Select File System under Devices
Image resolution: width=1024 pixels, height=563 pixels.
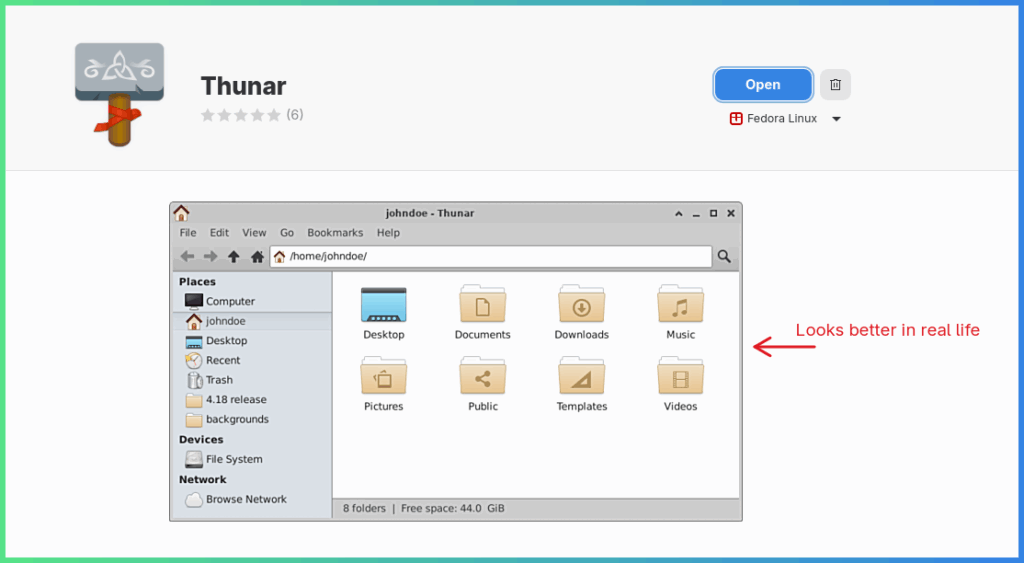[x=252, y=459]
